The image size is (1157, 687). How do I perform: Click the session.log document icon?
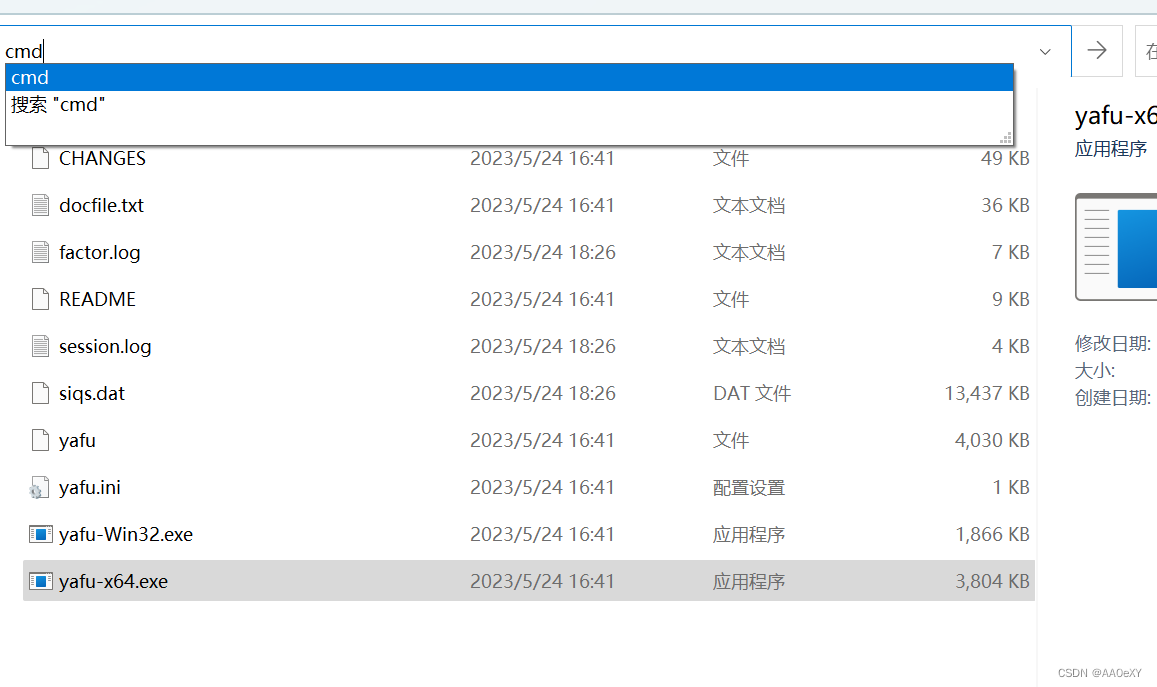point(41,346)
